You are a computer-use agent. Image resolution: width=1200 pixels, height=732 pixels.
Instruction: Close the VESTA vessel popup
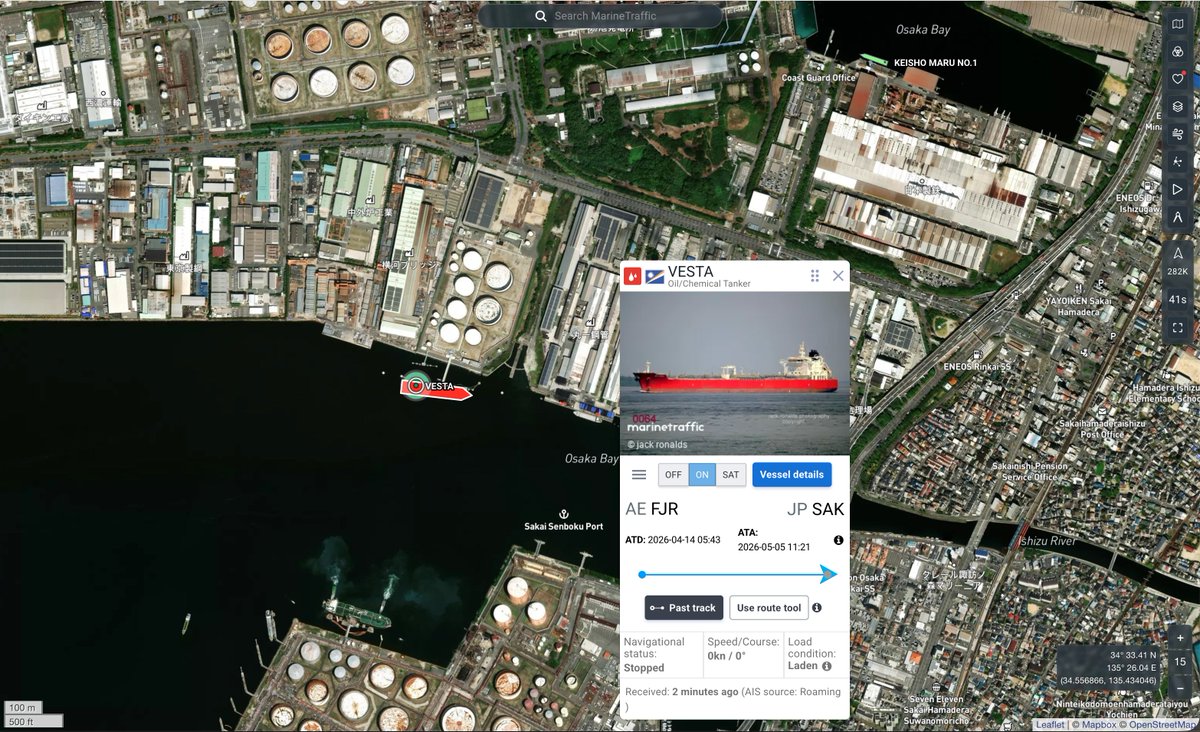coord(838,276)
